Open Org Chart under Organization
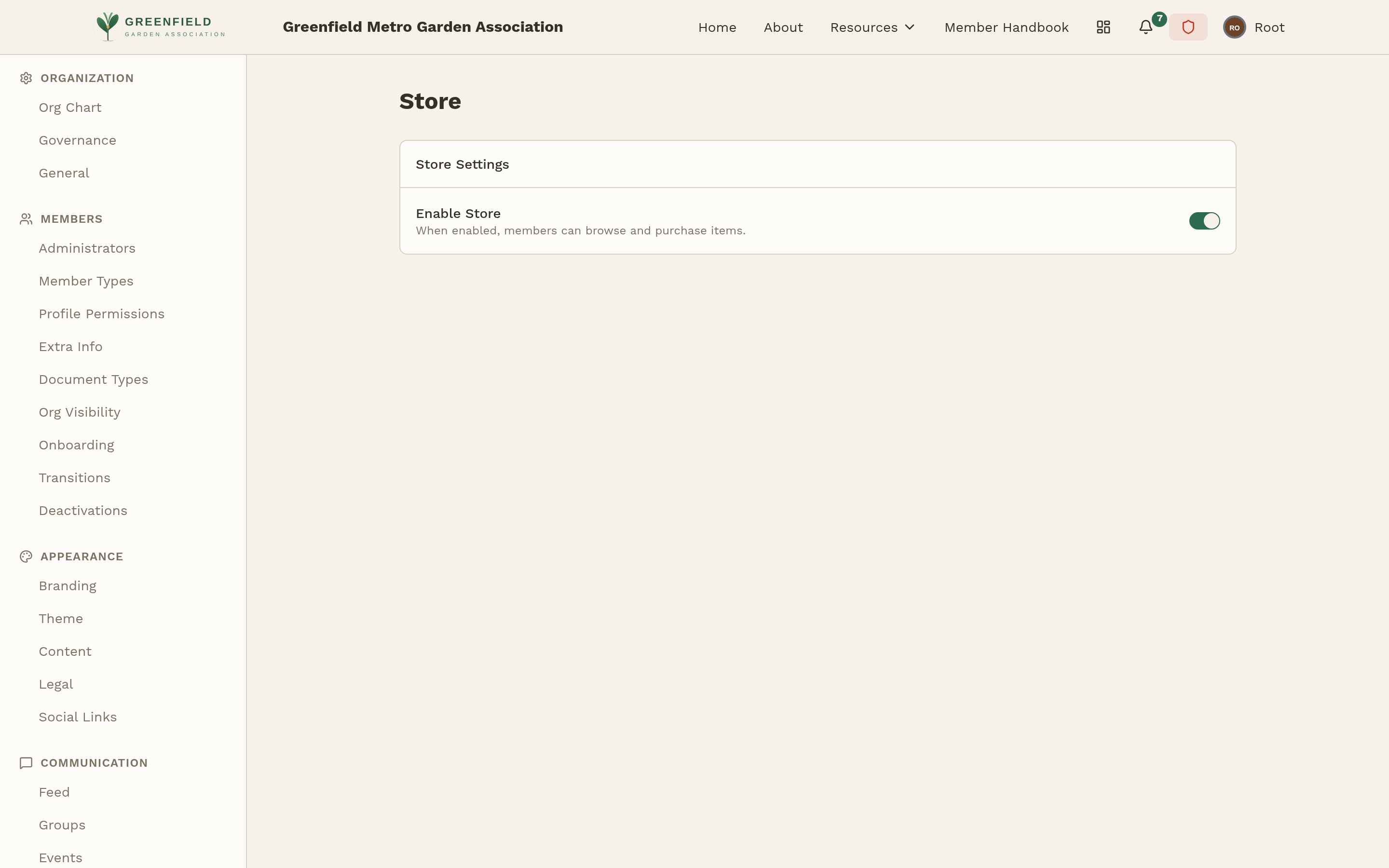 pos(69,108)
